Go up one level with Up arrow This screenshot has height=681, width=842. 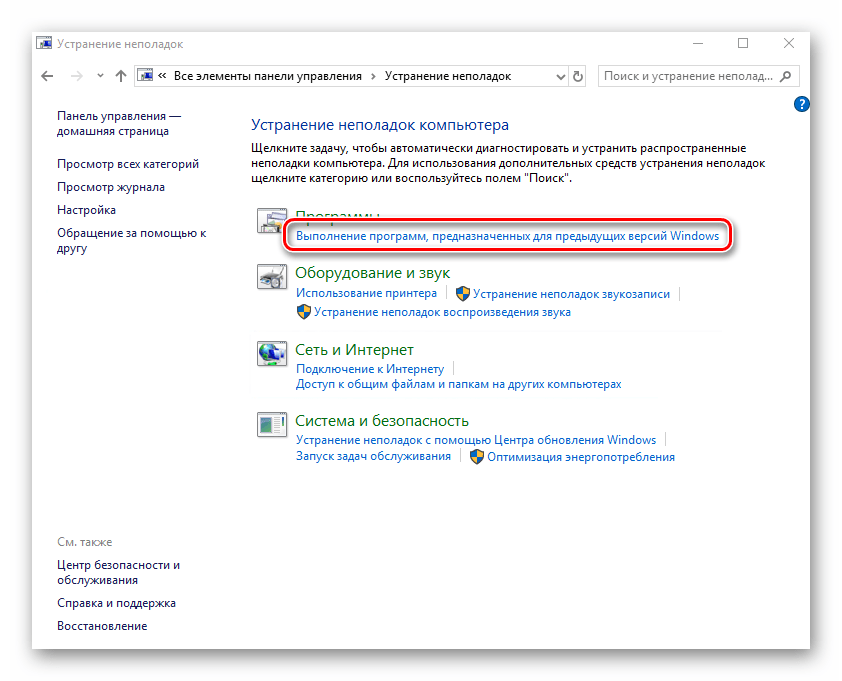tap(121, 76)
